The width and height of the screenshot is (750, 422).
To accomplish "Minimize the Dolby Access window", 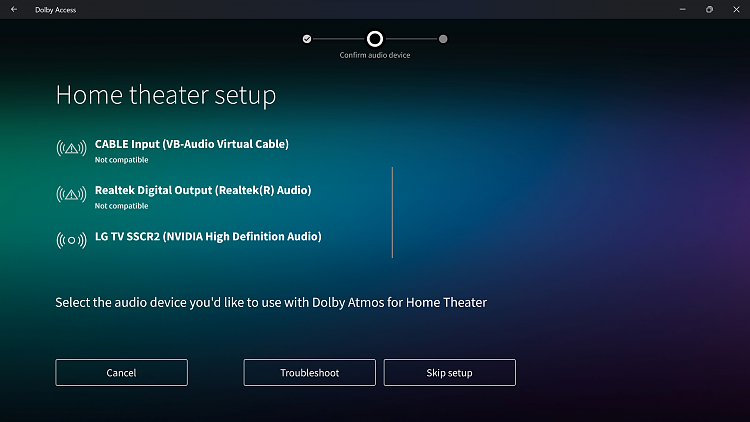I will [683, 9].
